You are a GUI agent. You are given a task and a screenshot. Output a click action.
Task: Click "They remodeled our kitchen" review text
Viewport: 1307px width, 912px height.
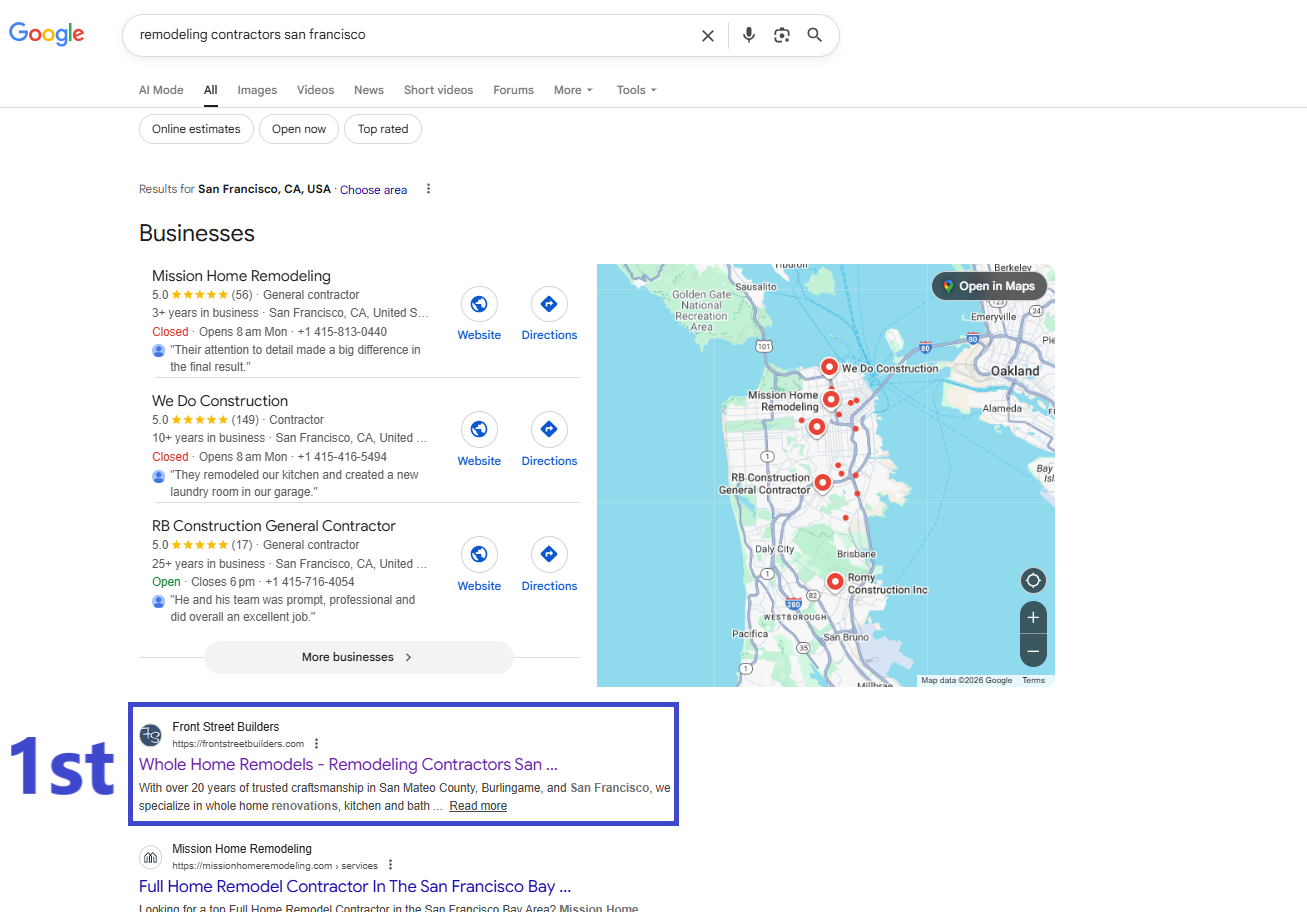point(294,483)
